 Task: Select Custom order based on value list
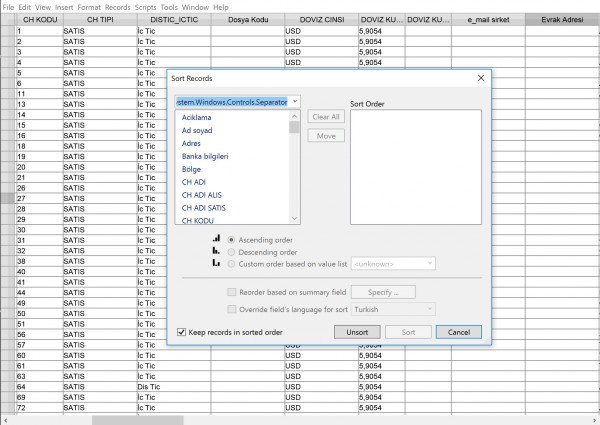tap(231, 264)
